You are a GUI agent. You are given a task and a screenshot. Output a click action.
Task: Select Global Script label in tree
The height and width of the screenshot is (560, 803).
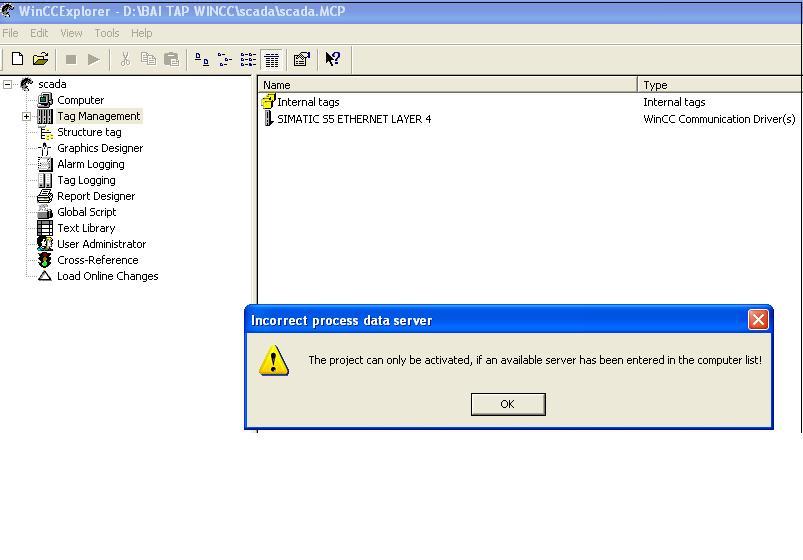pos(87,212)
